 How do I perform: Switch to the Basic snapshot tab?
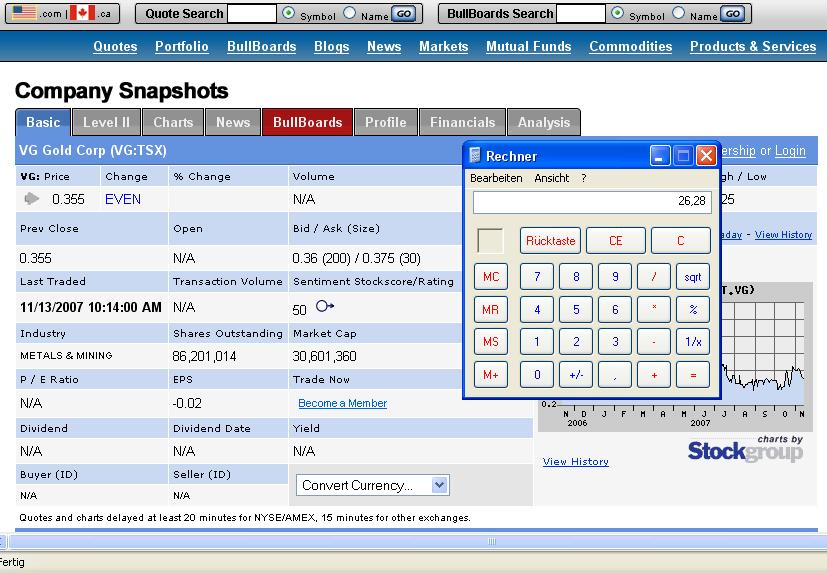(x=43, y=122)
